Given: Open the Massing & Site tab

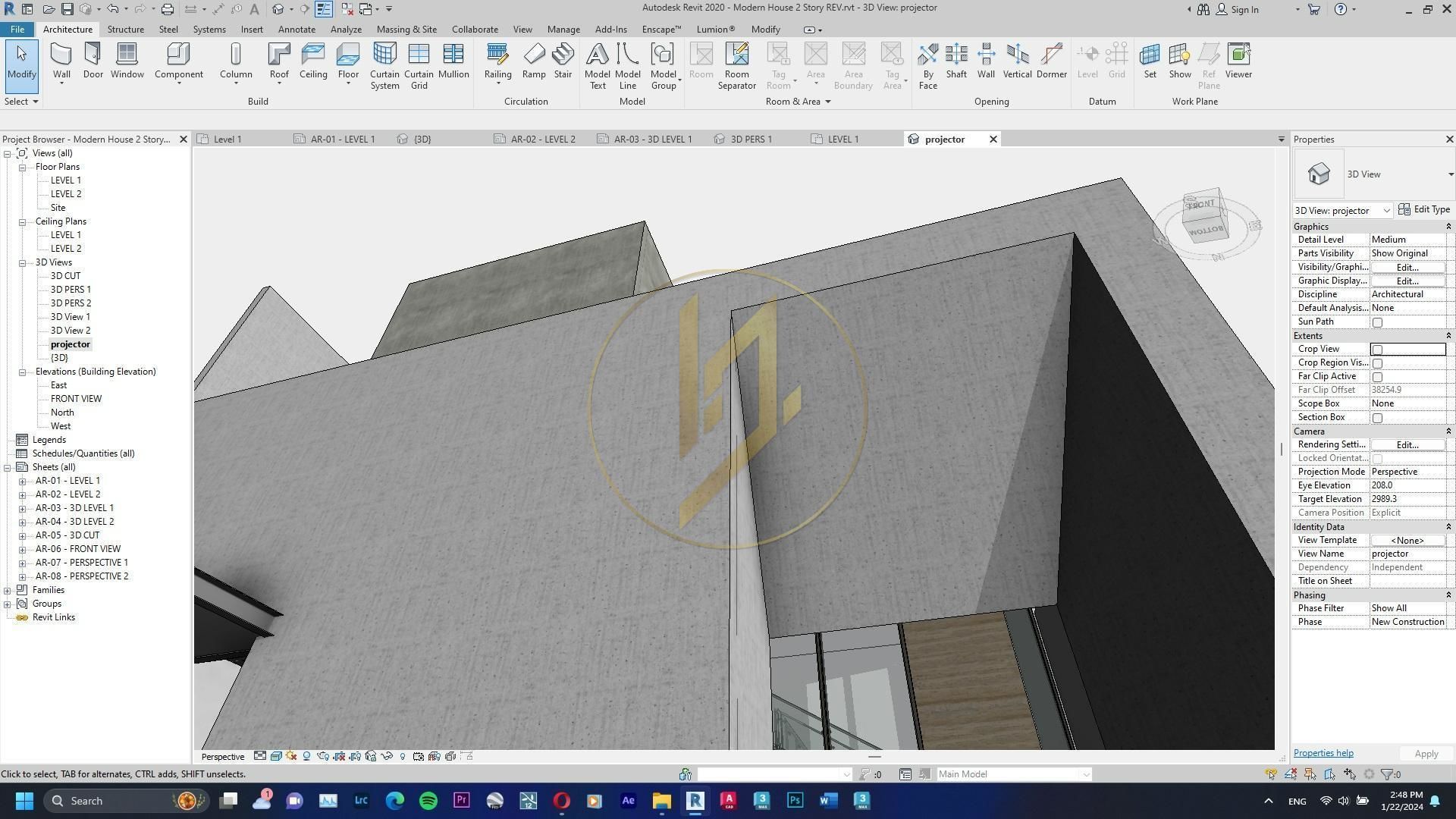Looking at the screenshot, I should [406, 30].
